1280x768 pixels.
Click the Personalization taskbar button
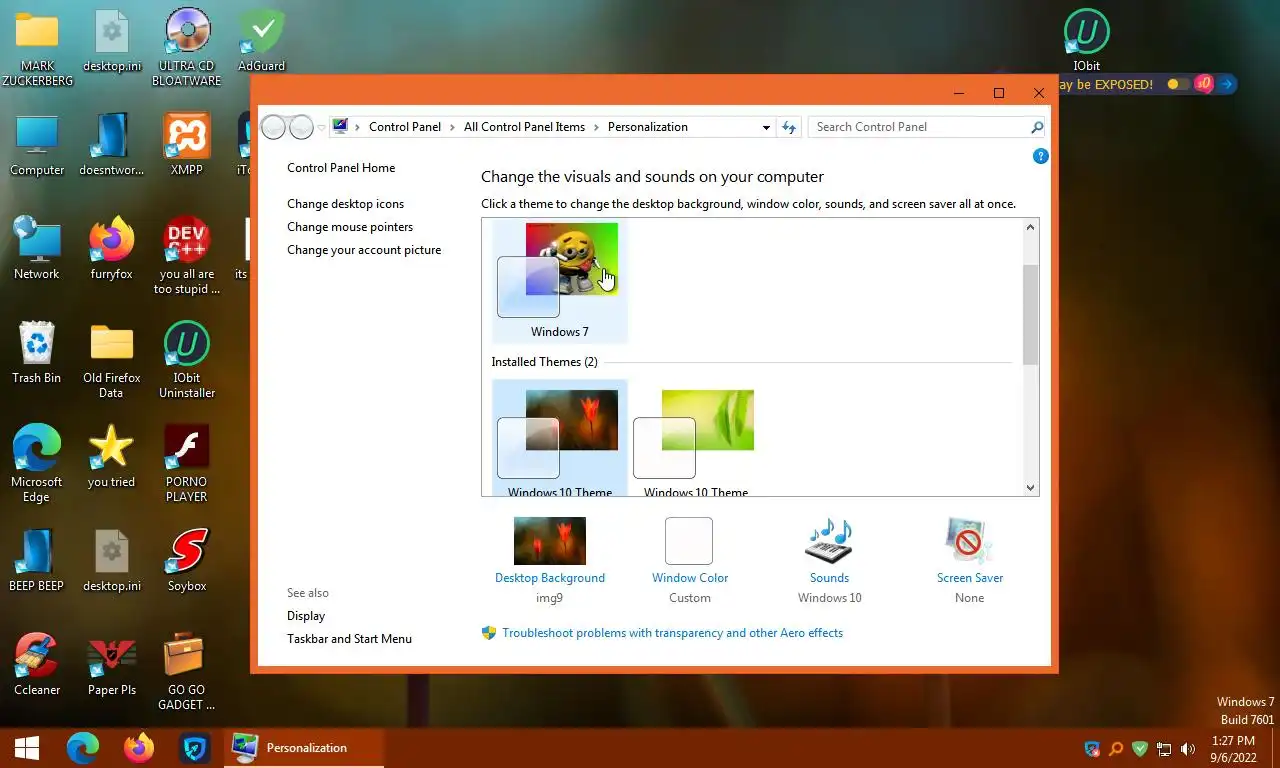coord(304,748)
